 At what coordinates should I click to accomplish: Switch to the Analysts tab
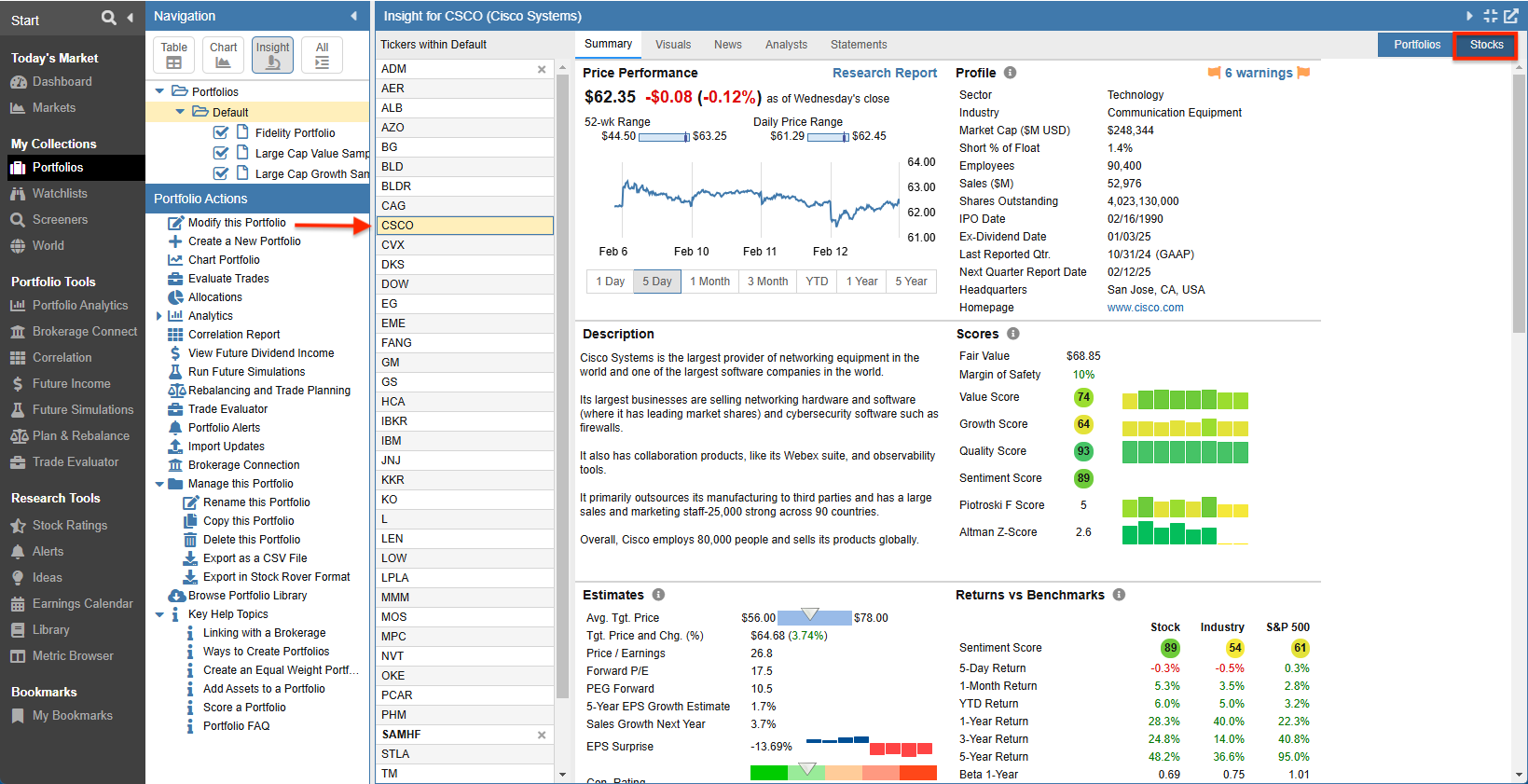coord(786,45)
